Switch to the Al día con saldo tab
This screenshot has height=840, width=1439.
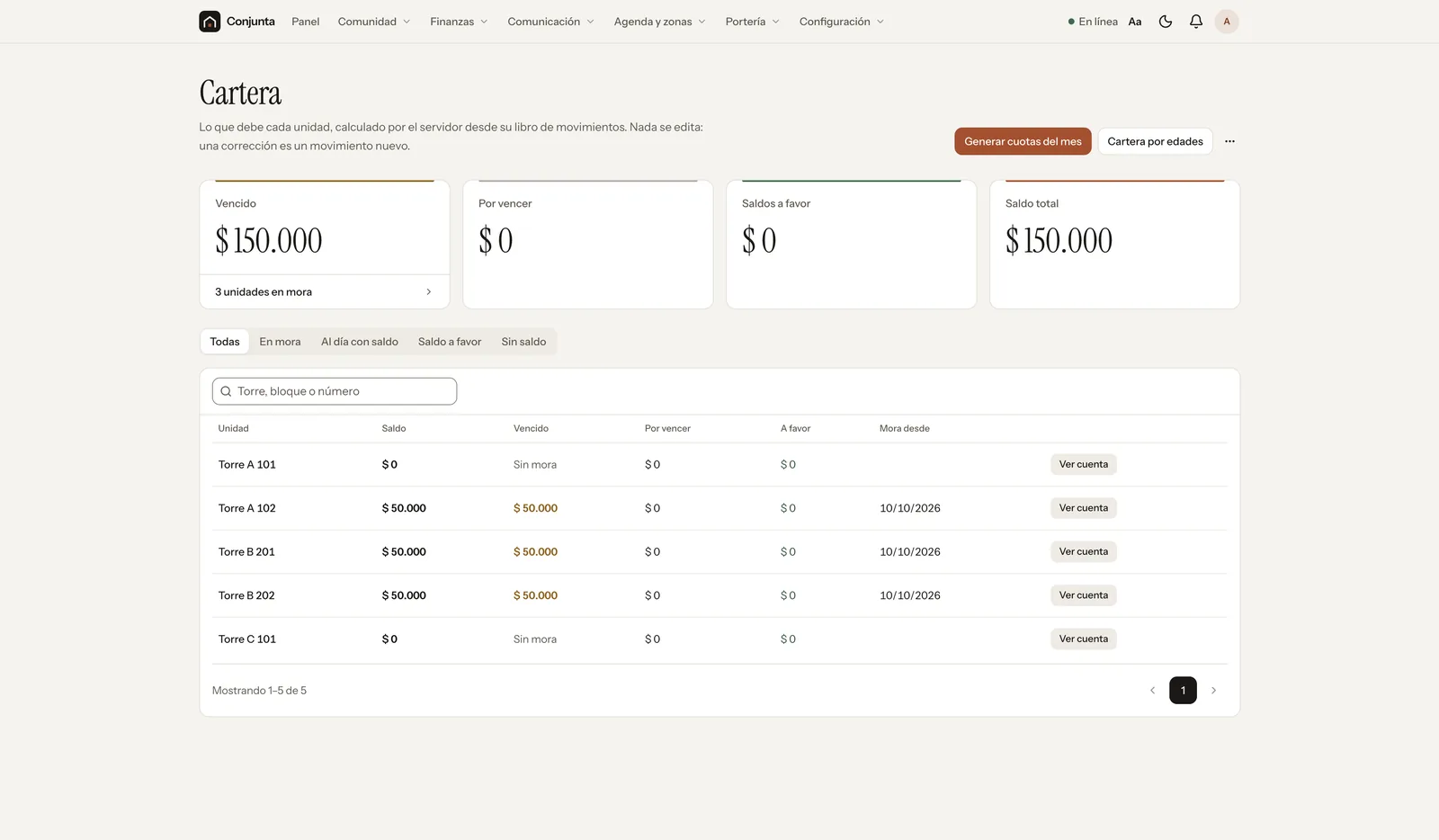pos(360,342)
